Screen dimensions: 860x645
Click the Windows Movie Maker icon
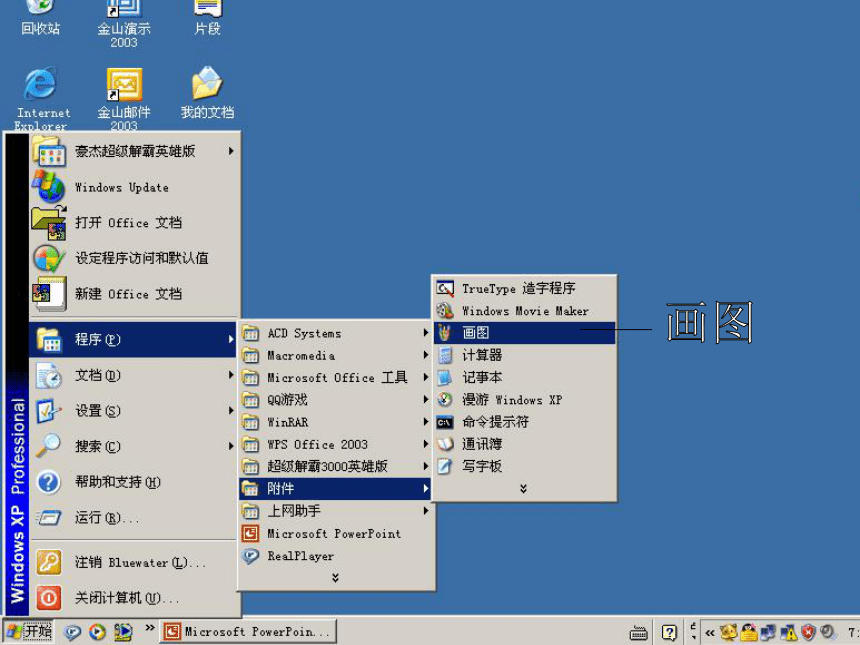click(x=445, y=311)
